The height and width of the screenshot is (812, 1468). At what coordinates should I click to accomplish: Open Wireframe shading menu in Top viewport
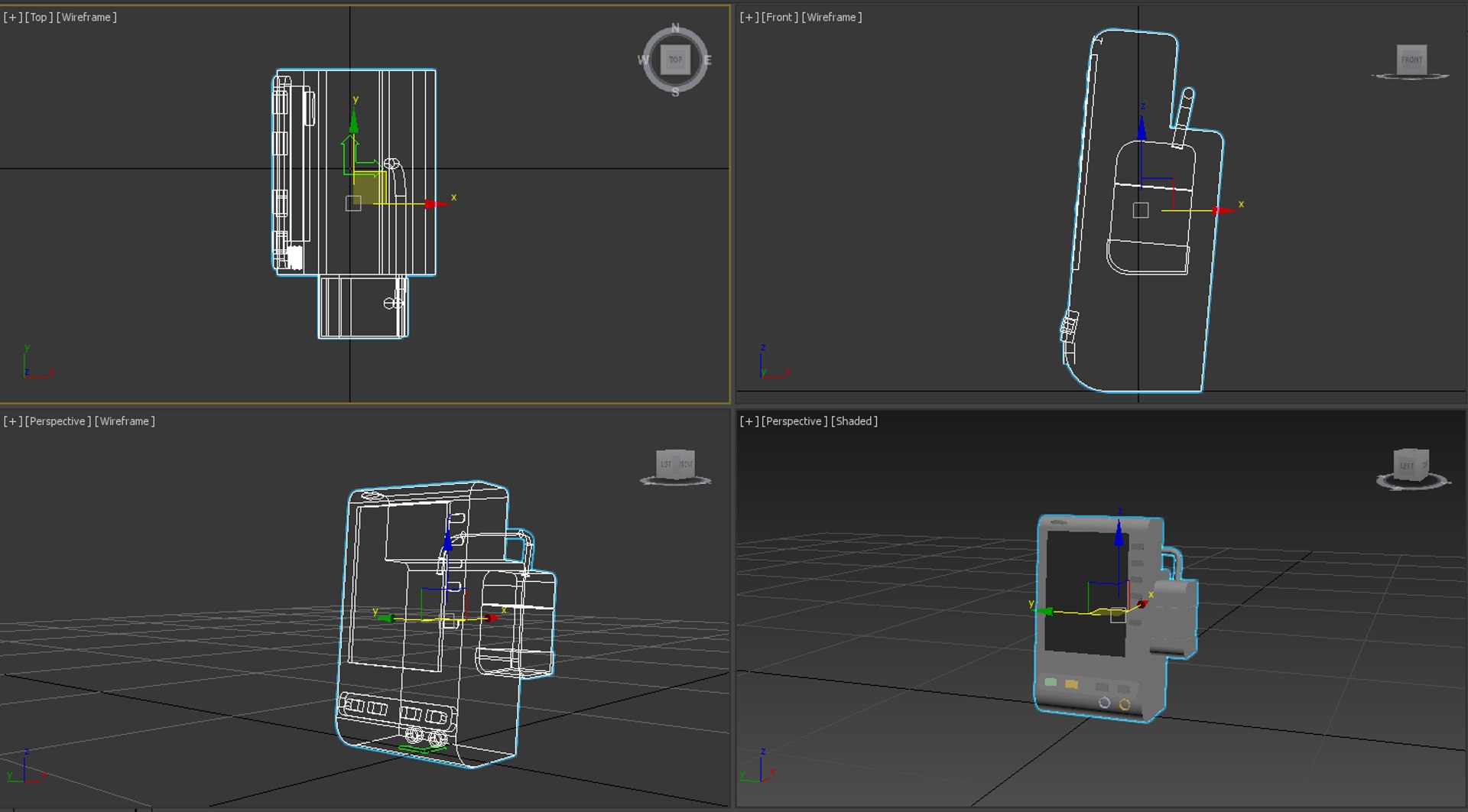[x=86, y=17]
